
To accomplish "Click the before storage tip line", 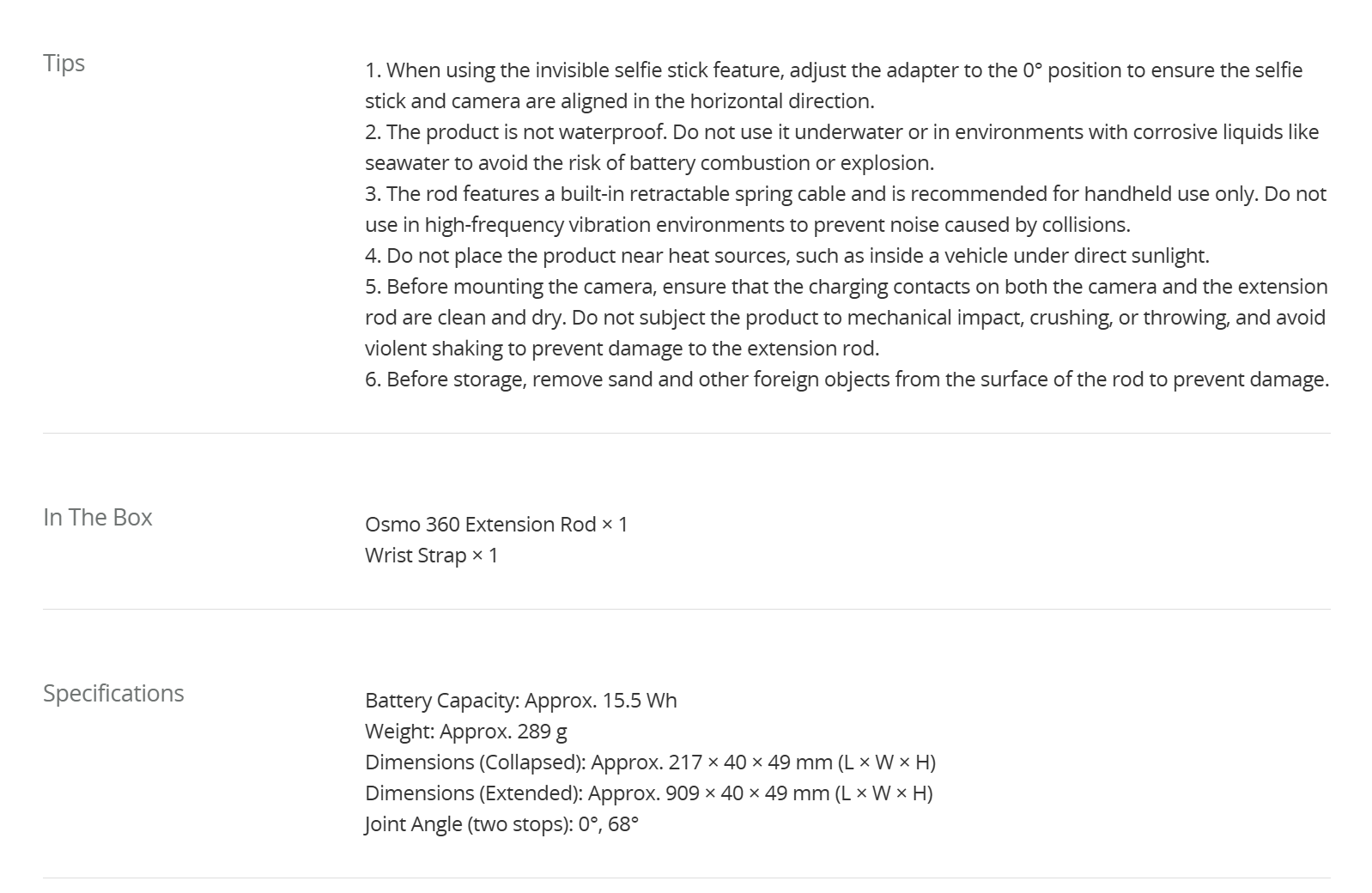I will (x=847, y=379).
